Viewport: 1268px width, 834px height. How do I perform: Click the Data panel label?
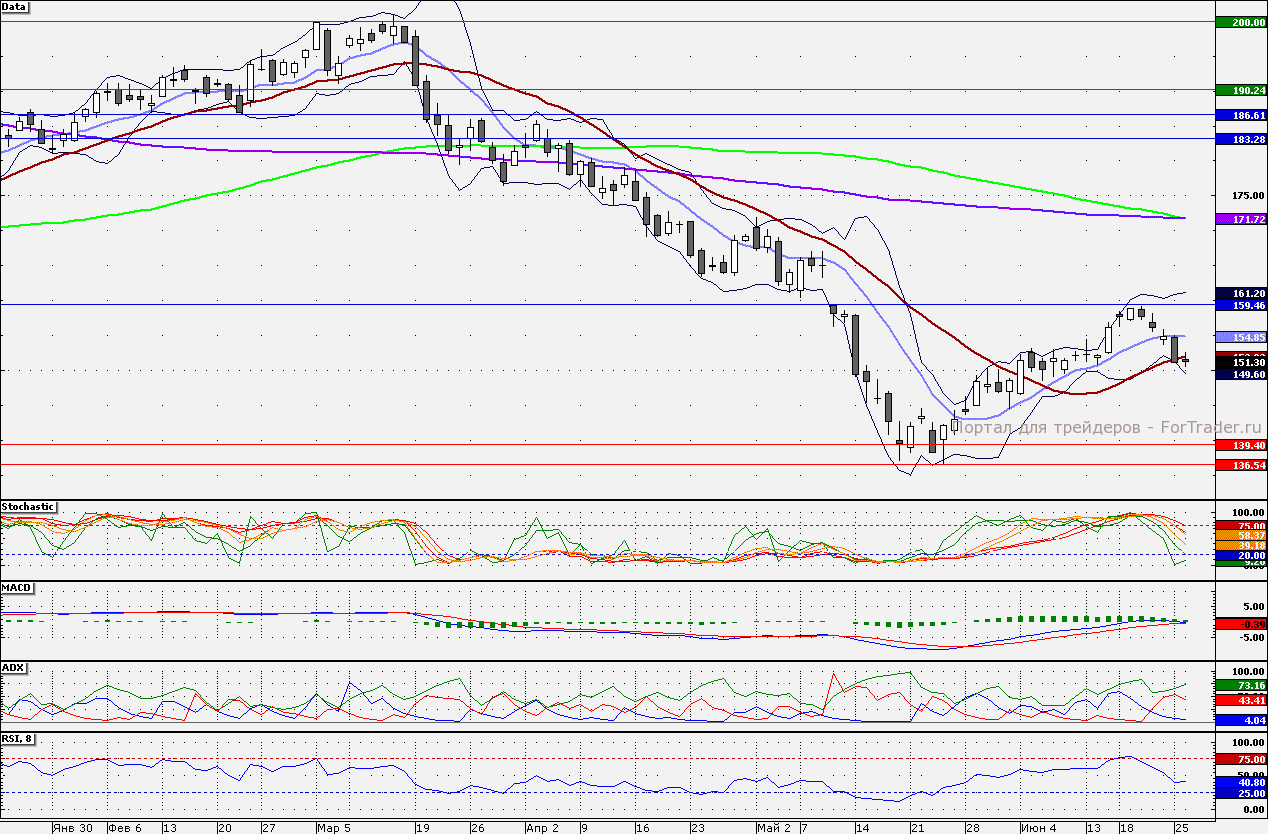(x=15, y=6)
